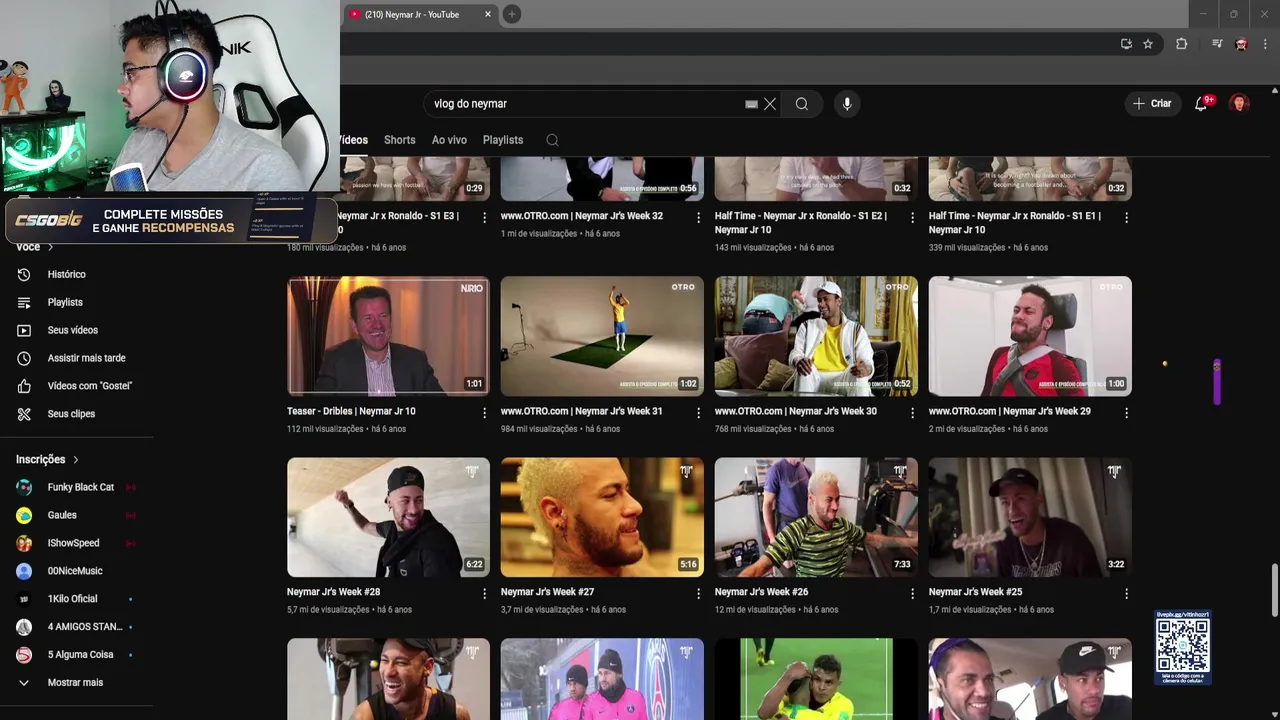This screenshot has height=720, width=1280.
Task: Play the Neymar Jr's Week 31 thumbnail
Action: [602, 336]
